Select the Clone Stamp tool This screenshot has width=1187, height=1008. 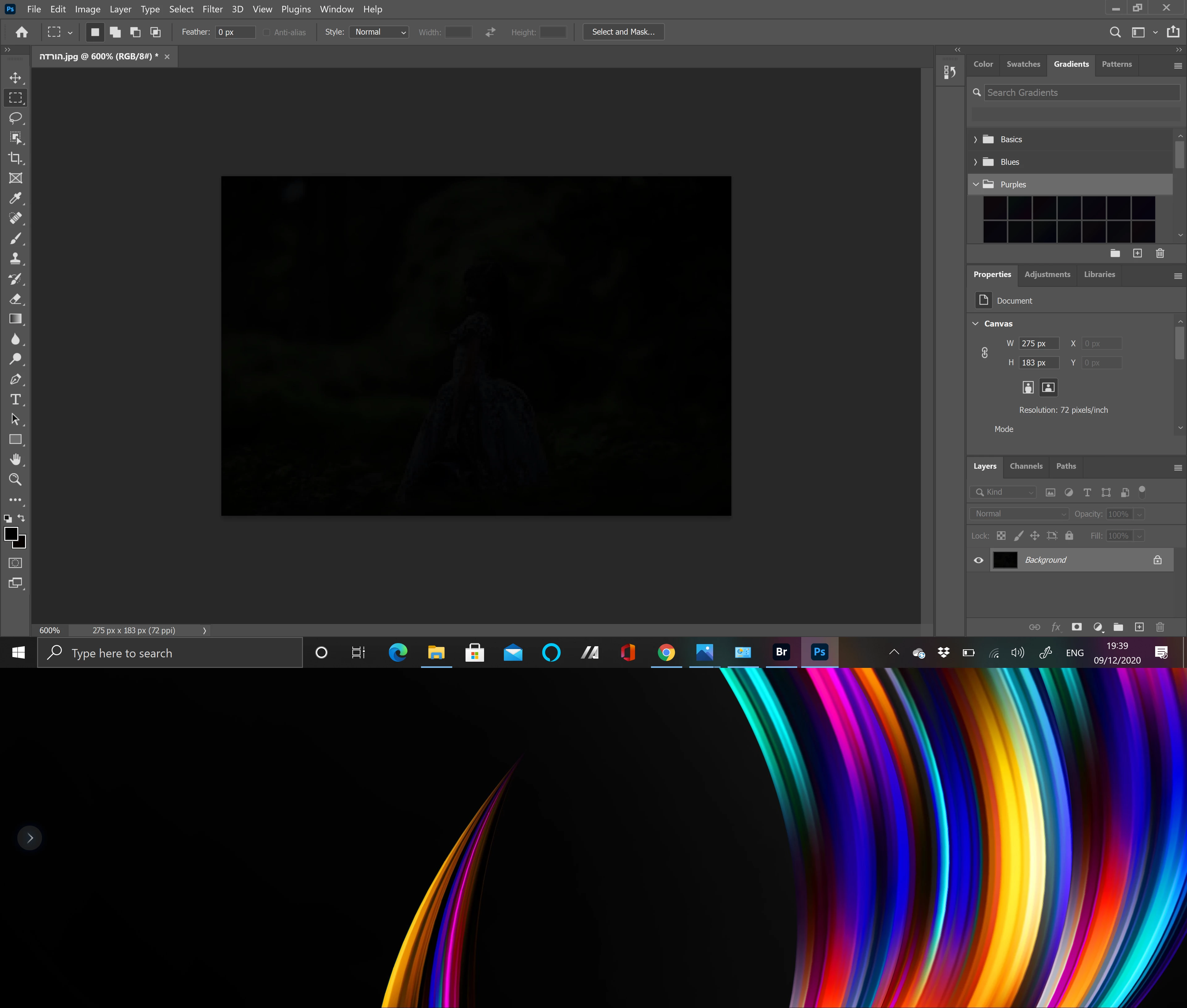tap(15, 258)
